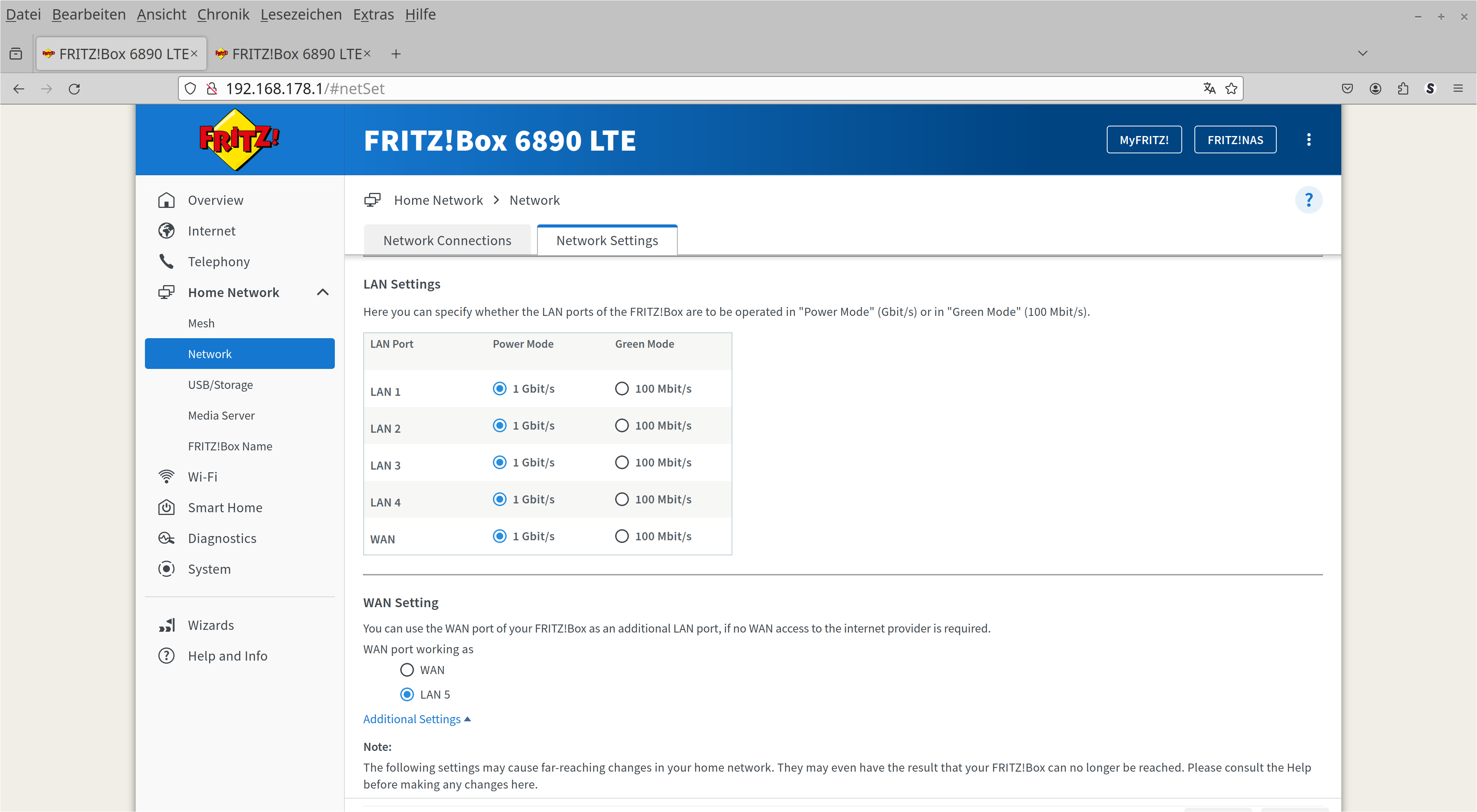Set LAN 4 to 100 Mbit/s
Screen dimensions: 1477x812
coord(622,499)
